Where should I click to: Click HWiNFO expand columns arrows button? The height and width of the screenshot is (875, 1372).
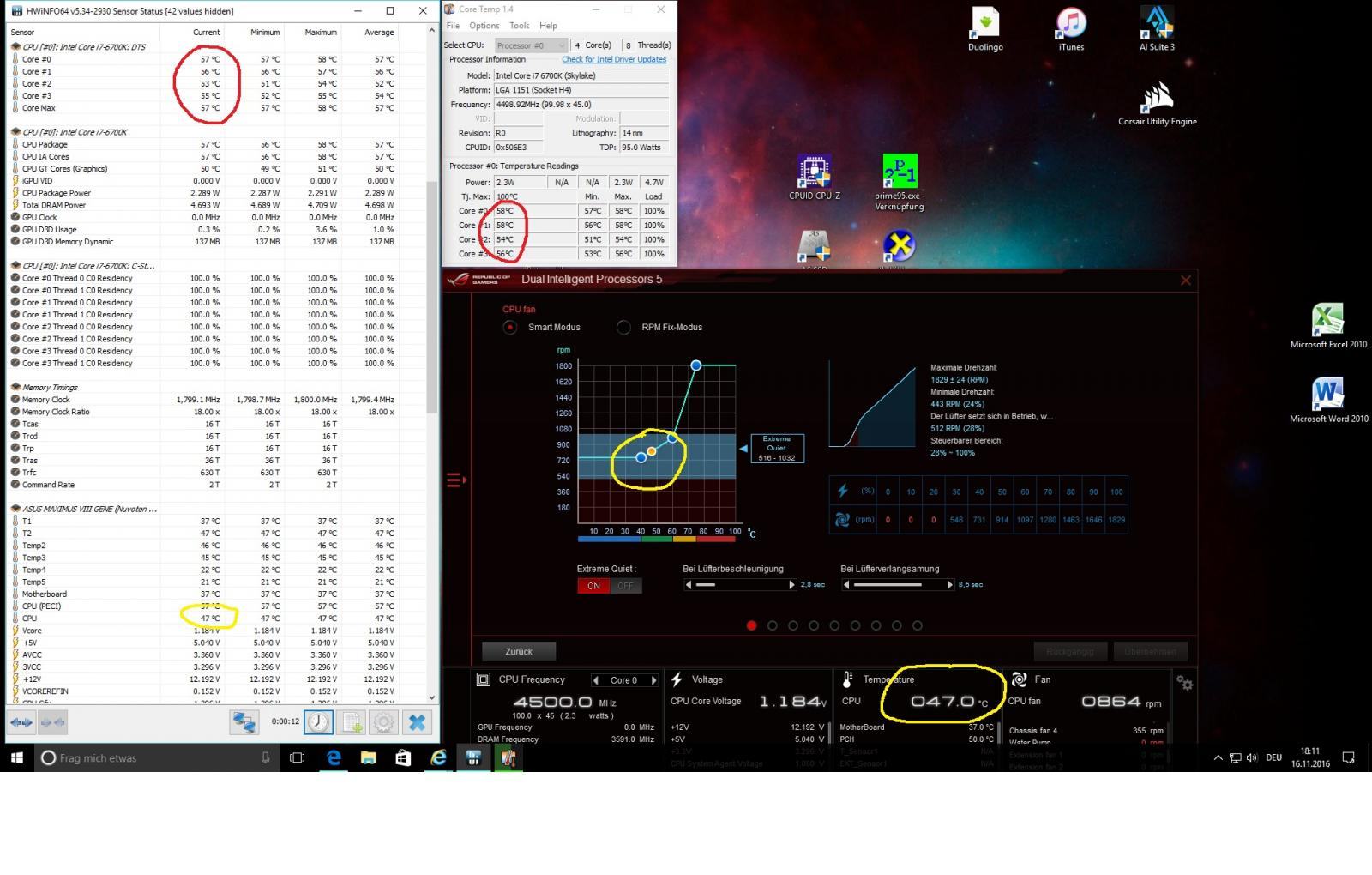tap(21, 723)
